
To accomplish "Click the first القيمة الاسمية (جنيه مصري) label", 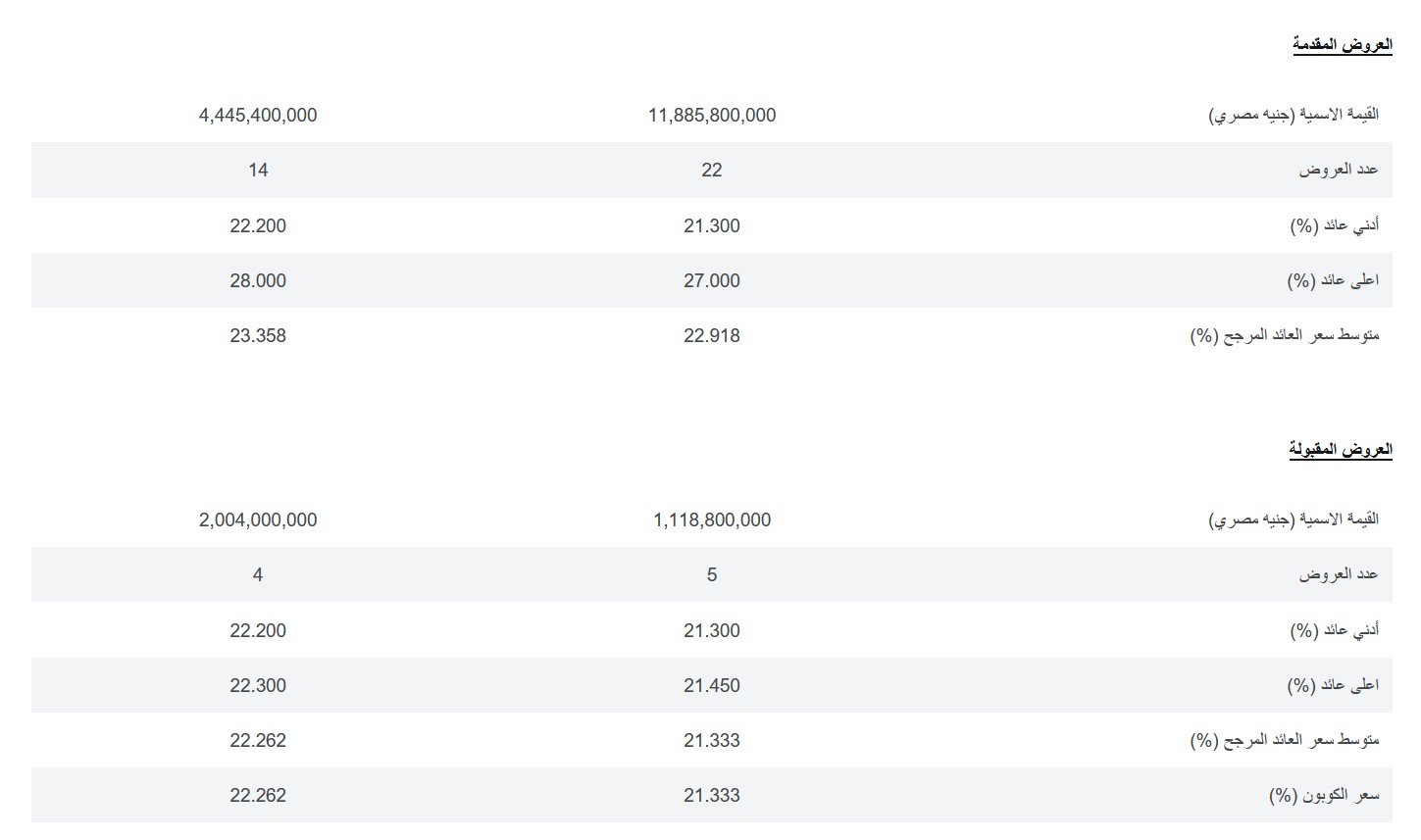I will 1293,115.
